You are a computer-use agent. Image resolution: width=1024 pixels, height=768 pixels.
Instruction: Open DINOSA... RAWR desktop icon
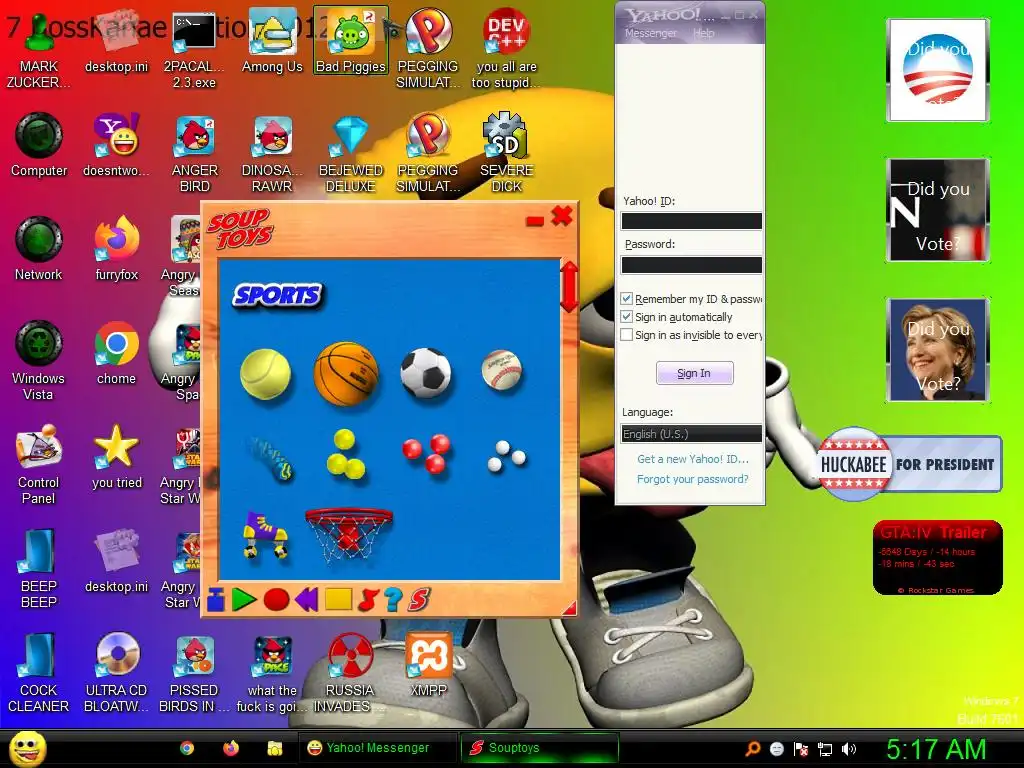(x=272, y=153)
